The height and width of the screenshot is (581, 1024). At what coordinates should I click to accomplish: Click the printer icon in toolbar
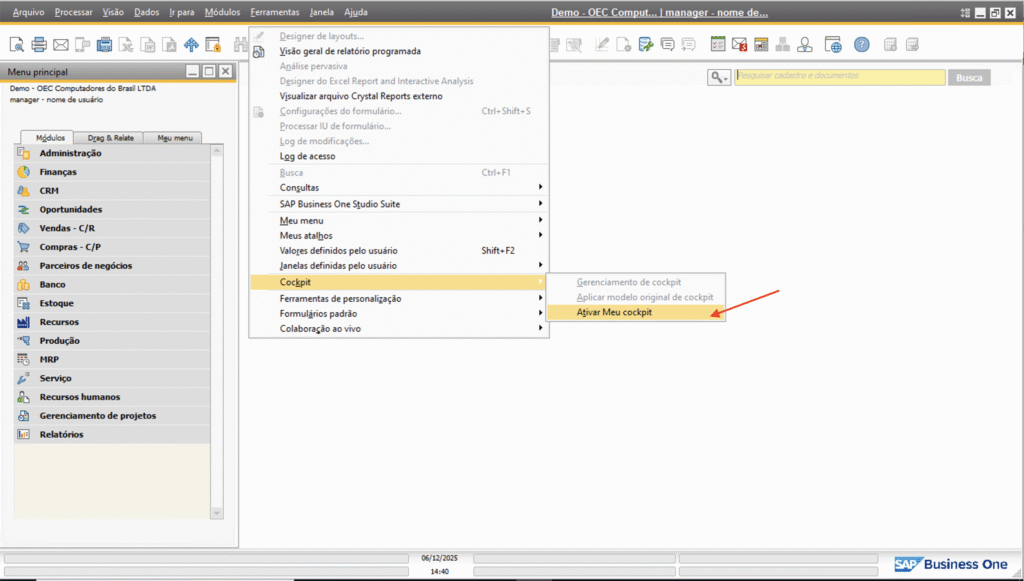click(39, 45)
